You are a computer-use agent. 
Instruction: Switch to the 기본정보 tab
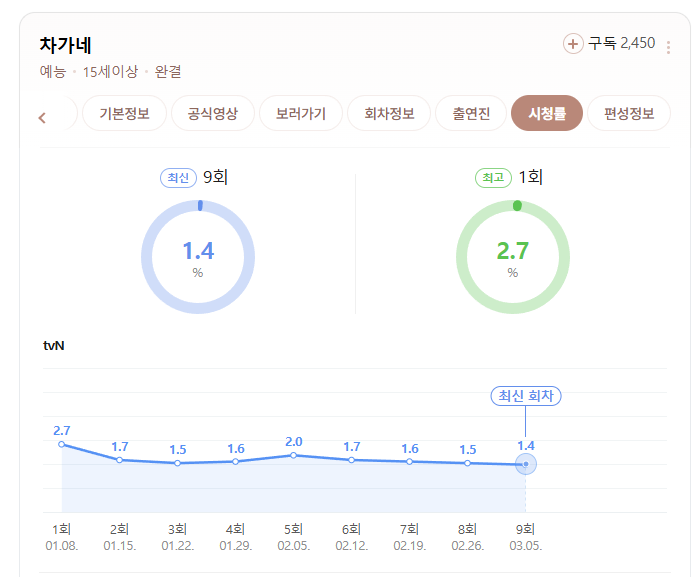[124, 113]
